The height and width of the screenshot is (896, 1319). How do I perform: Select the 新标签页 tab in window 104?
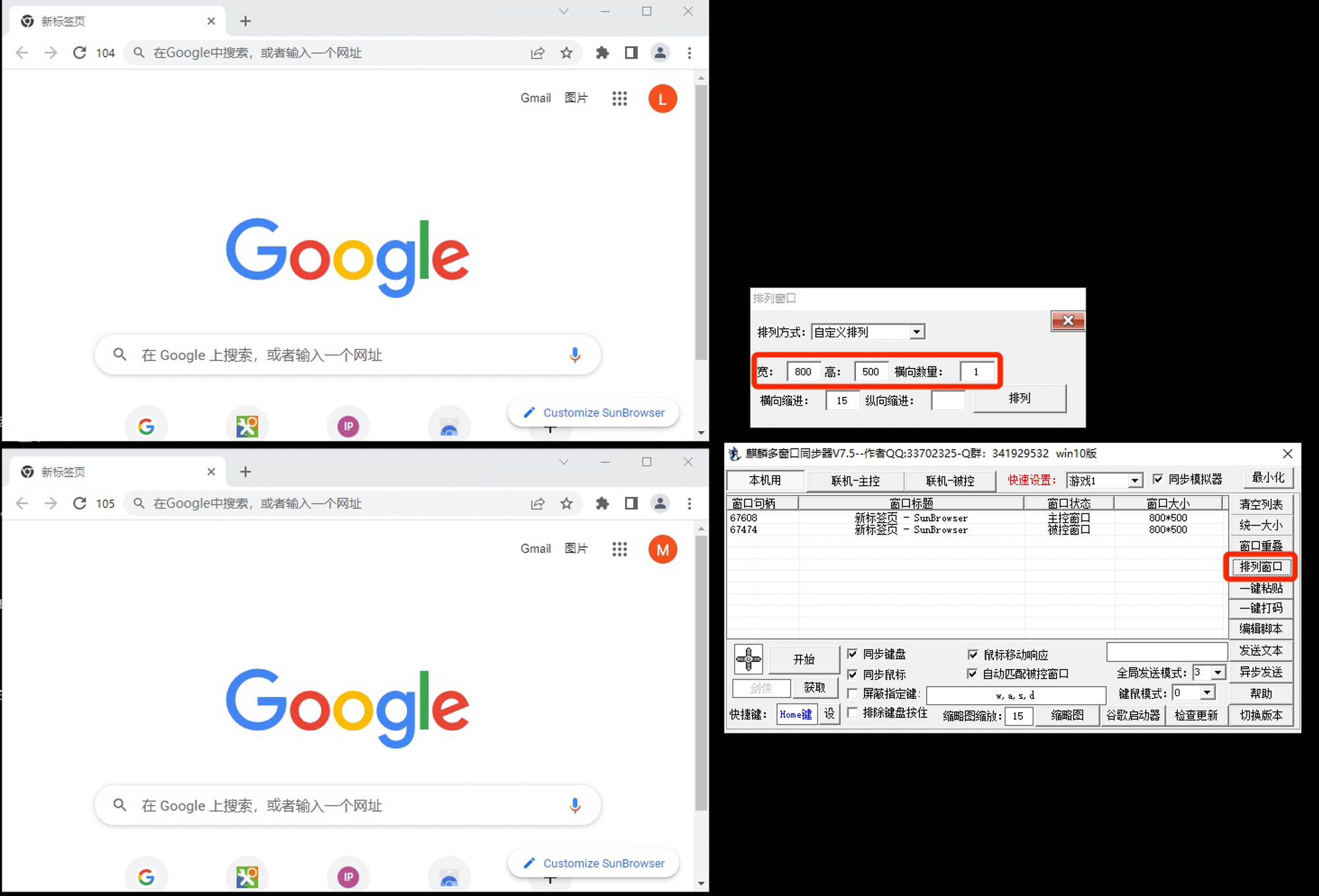[119, 21]
